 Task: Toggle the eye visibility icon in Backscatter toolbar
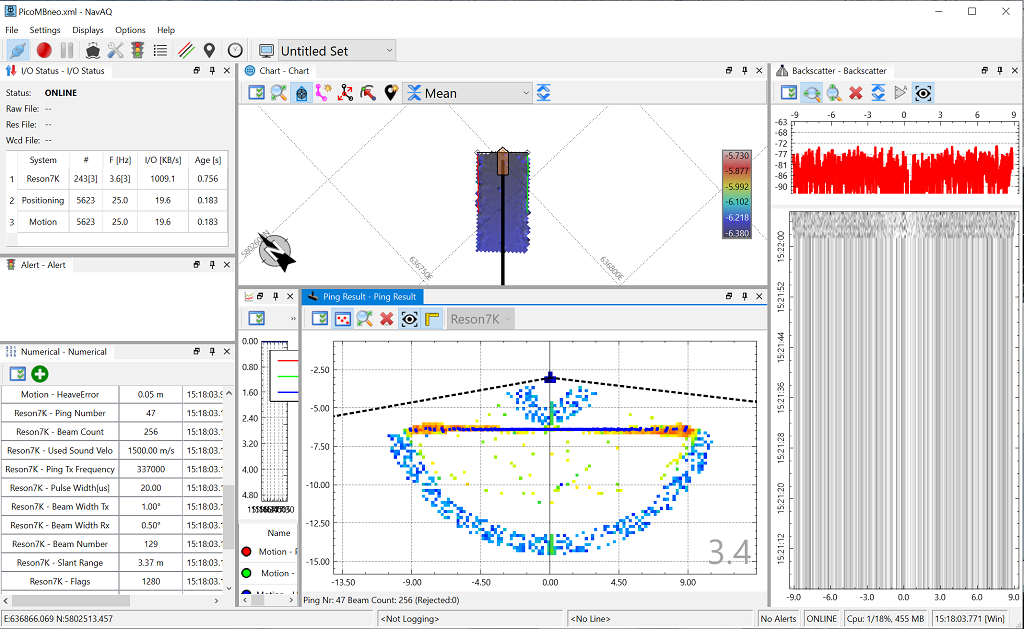coord(923,93)
